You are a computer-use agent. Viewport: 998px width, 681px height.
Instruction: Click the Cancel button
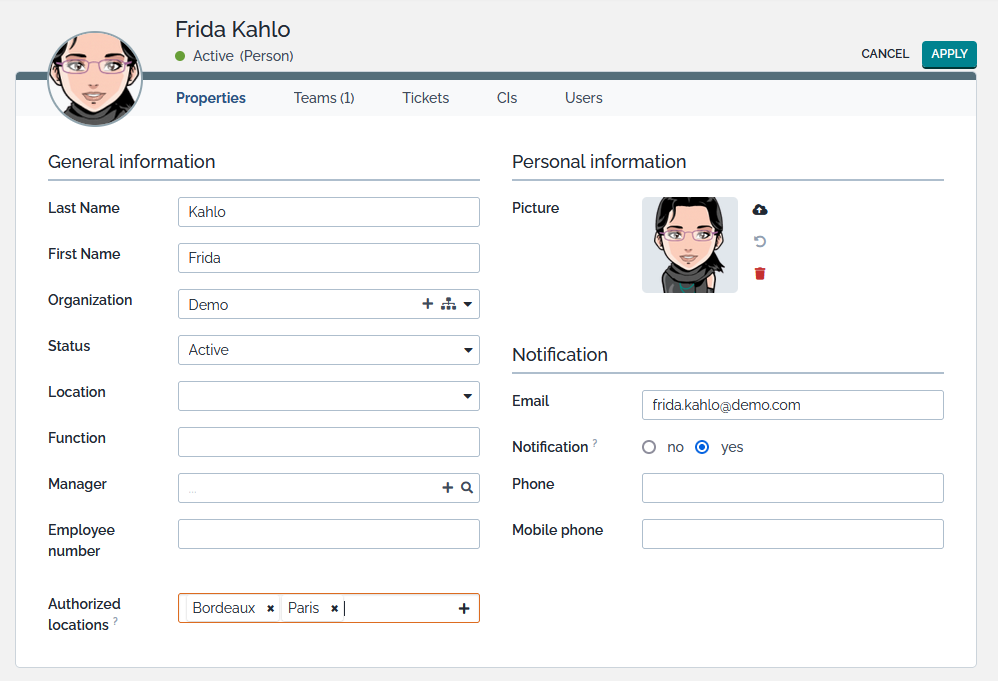point(885,54)
